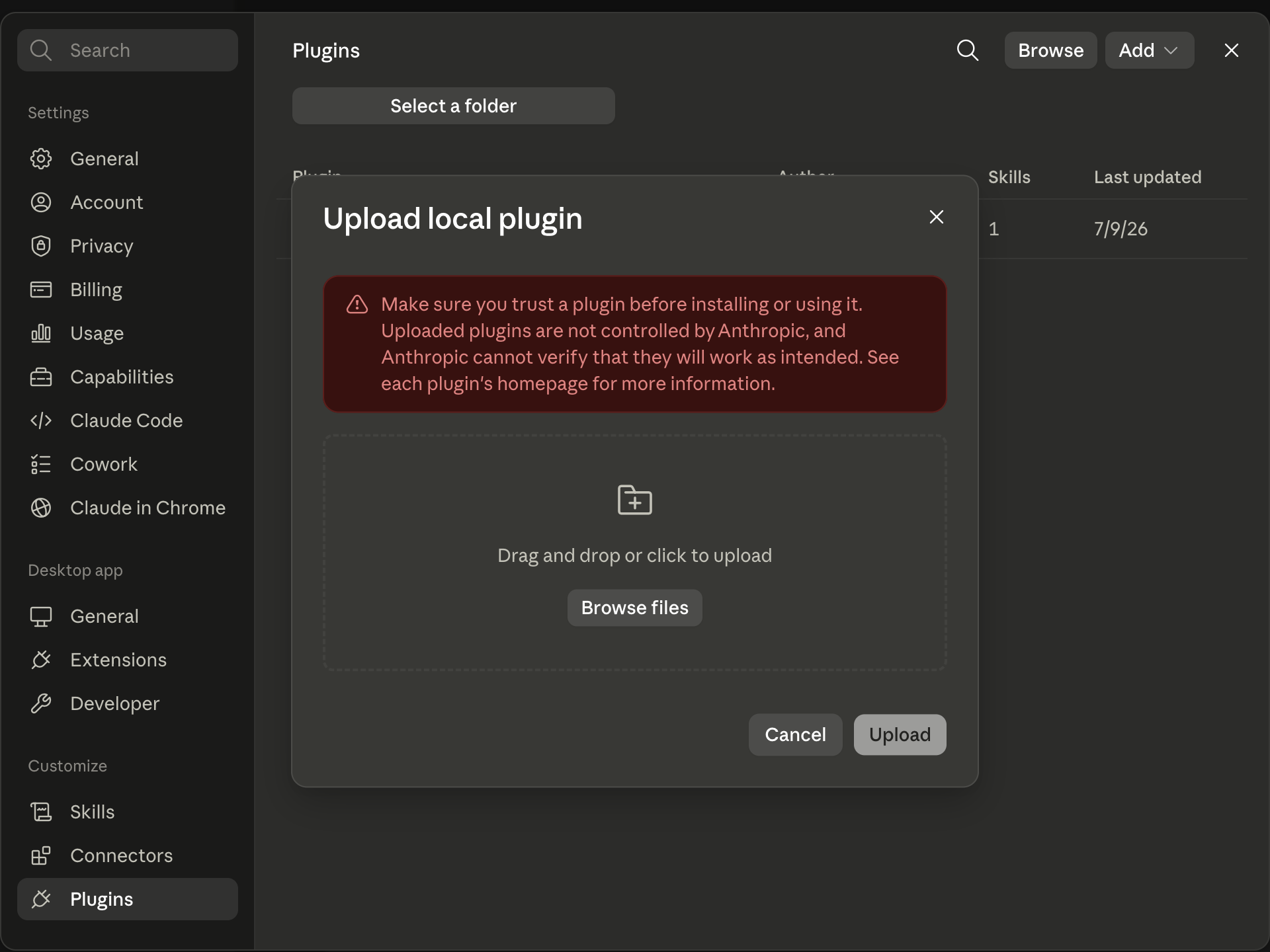The width and height of the screenshot is (1270, 952).
Task: Click the Browse files button
Action: click(x=635, y=608)
